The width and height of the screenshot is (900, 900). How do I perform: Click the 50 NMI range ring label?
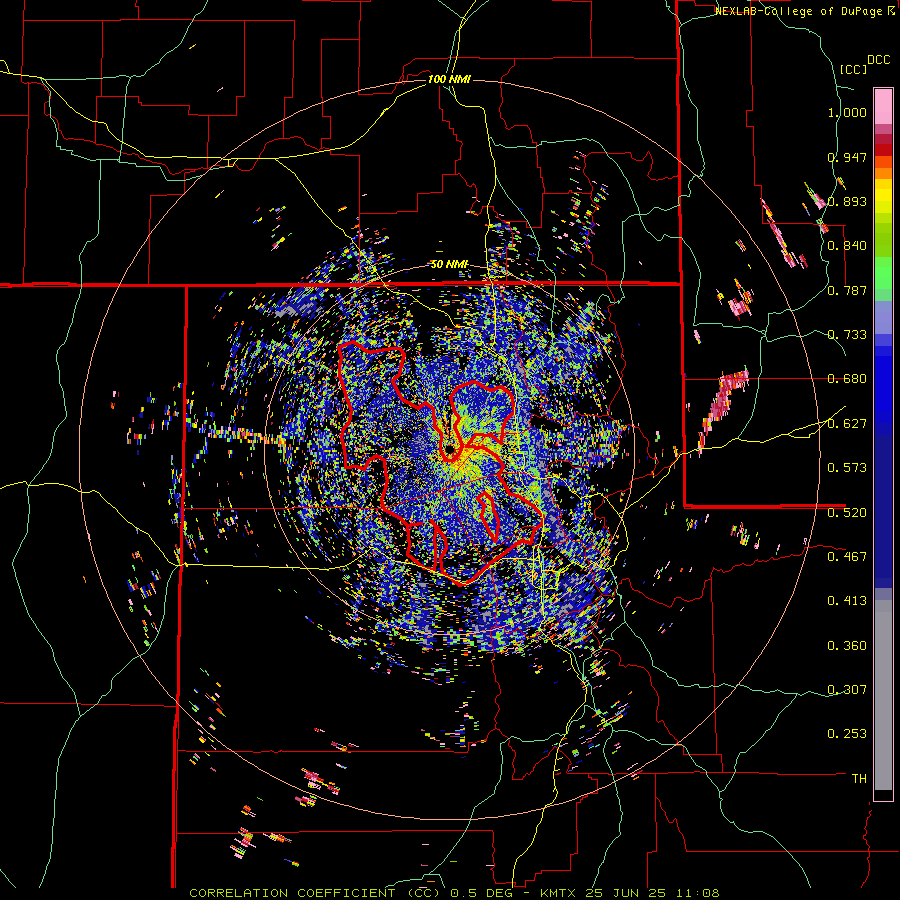[x=449, y=264]
